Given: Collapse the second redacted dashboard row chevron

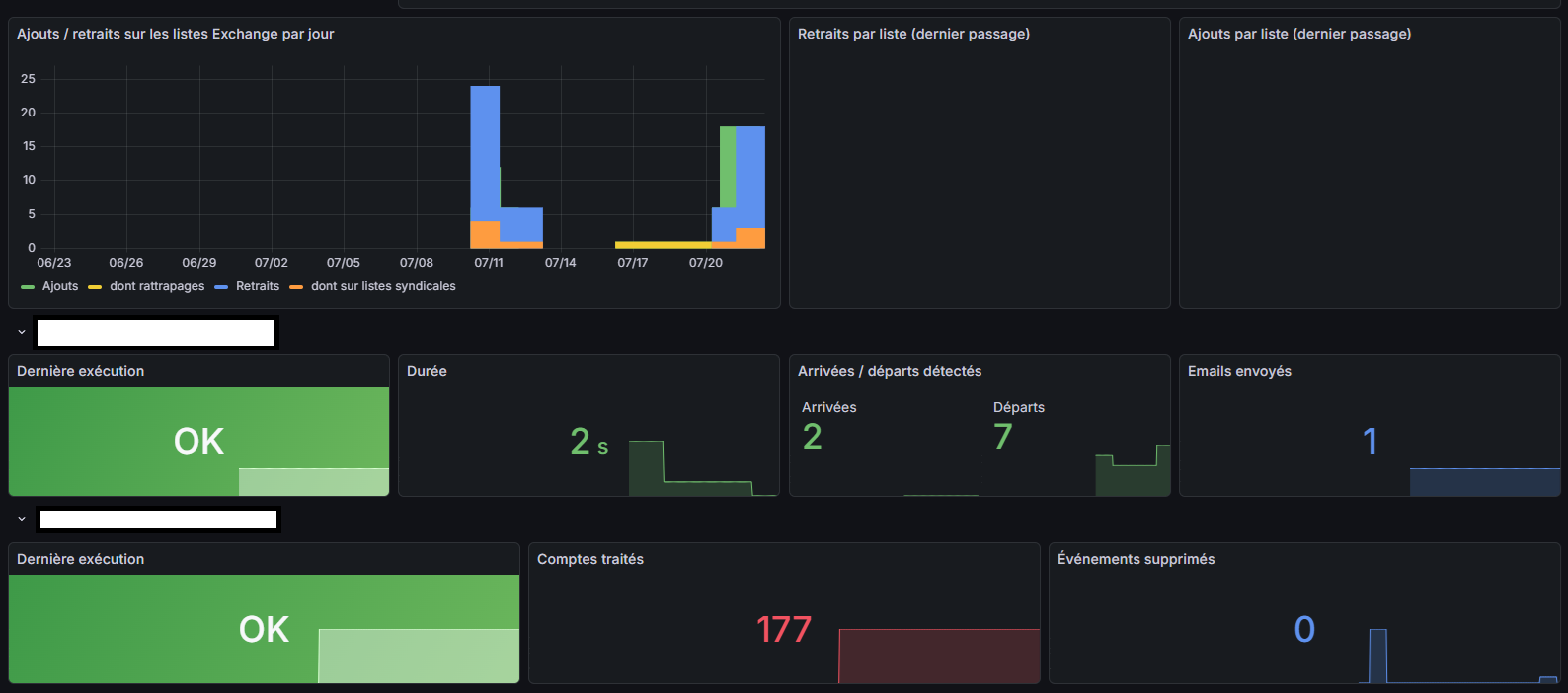Looking at the screenshot, I should click(22, 519).
